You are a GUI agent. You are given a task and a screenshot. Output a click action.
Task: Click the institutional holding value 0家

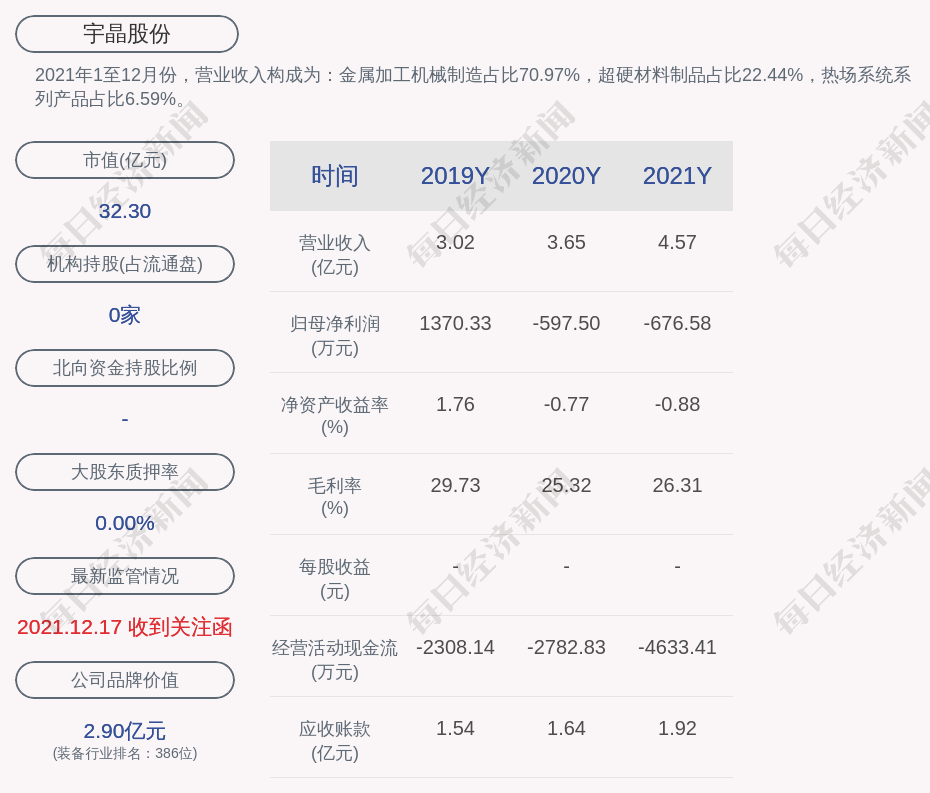point(125,315)
